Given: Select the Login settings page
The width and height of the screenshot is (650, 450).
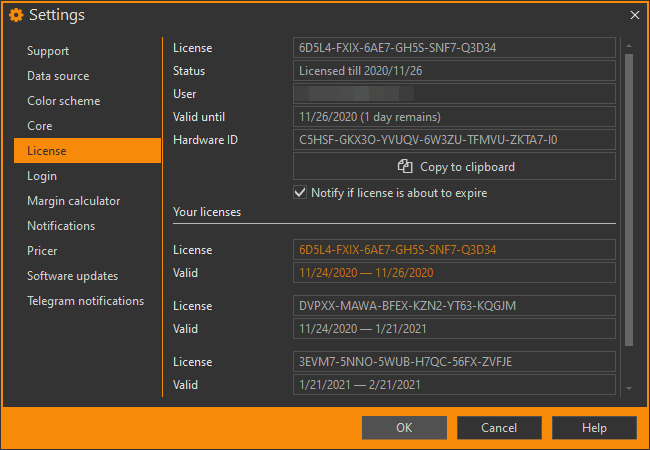Looking at the screenshot, I should pos(42,176).
